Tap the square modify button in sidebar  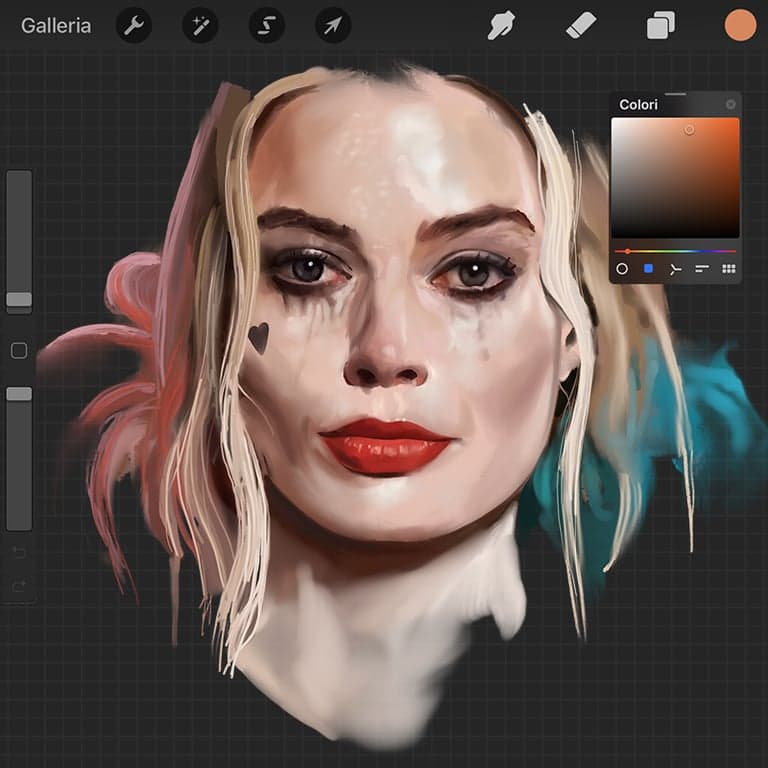tap(19, 351)
